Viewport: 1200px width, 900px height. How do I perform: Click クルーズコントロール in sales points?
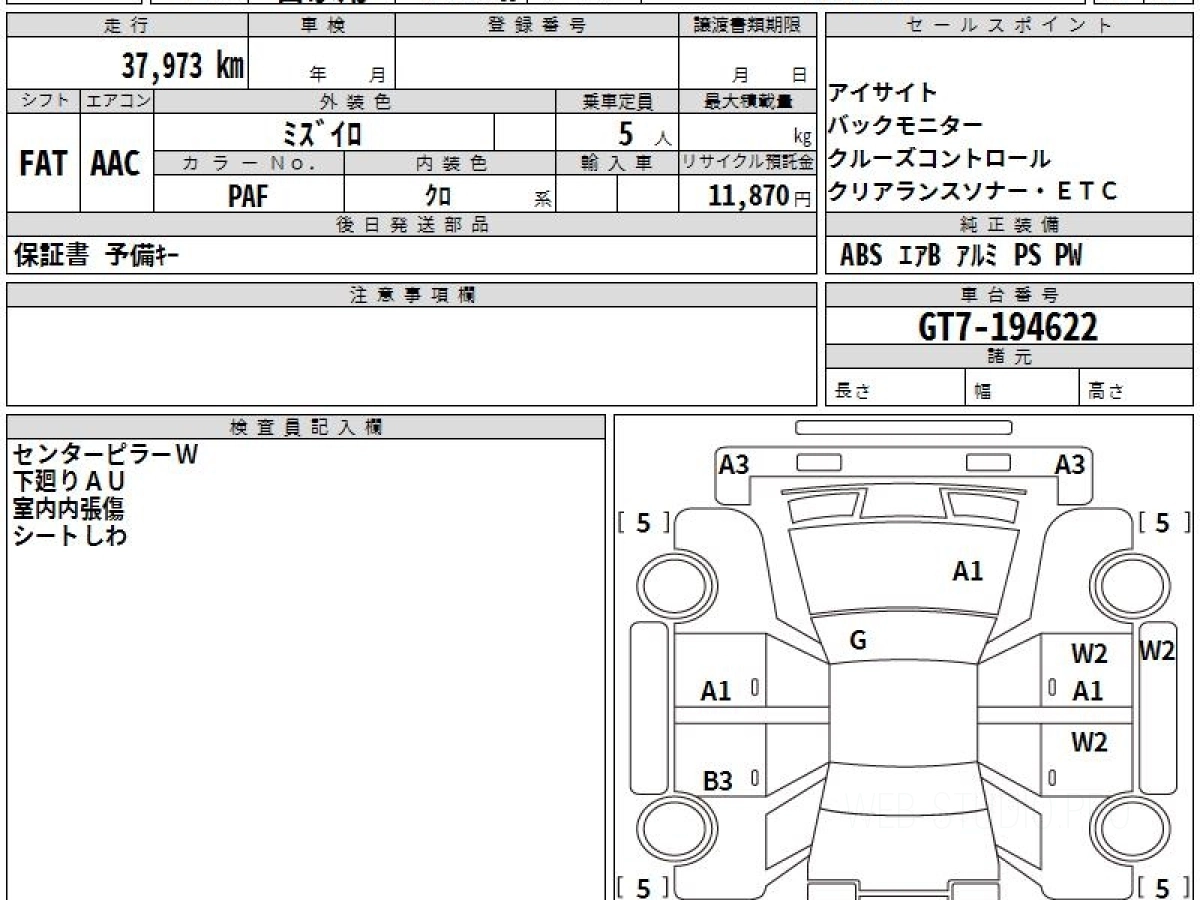click(939, 158)
